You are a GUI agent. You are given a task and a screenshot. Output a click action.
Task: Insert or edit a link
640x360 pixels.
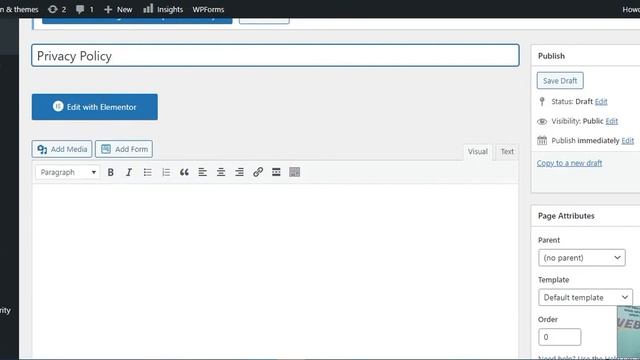pos(258,172)
